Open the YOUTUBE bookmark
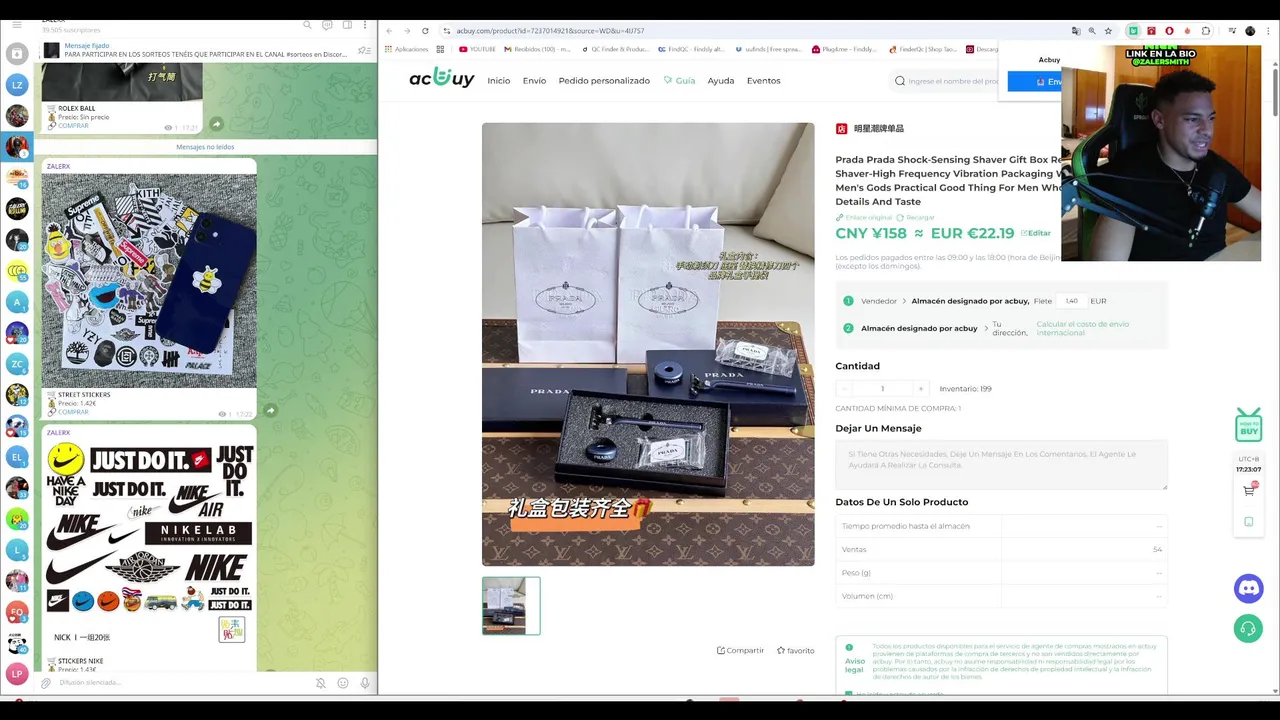1280x720 pixels. click(477, 49)
